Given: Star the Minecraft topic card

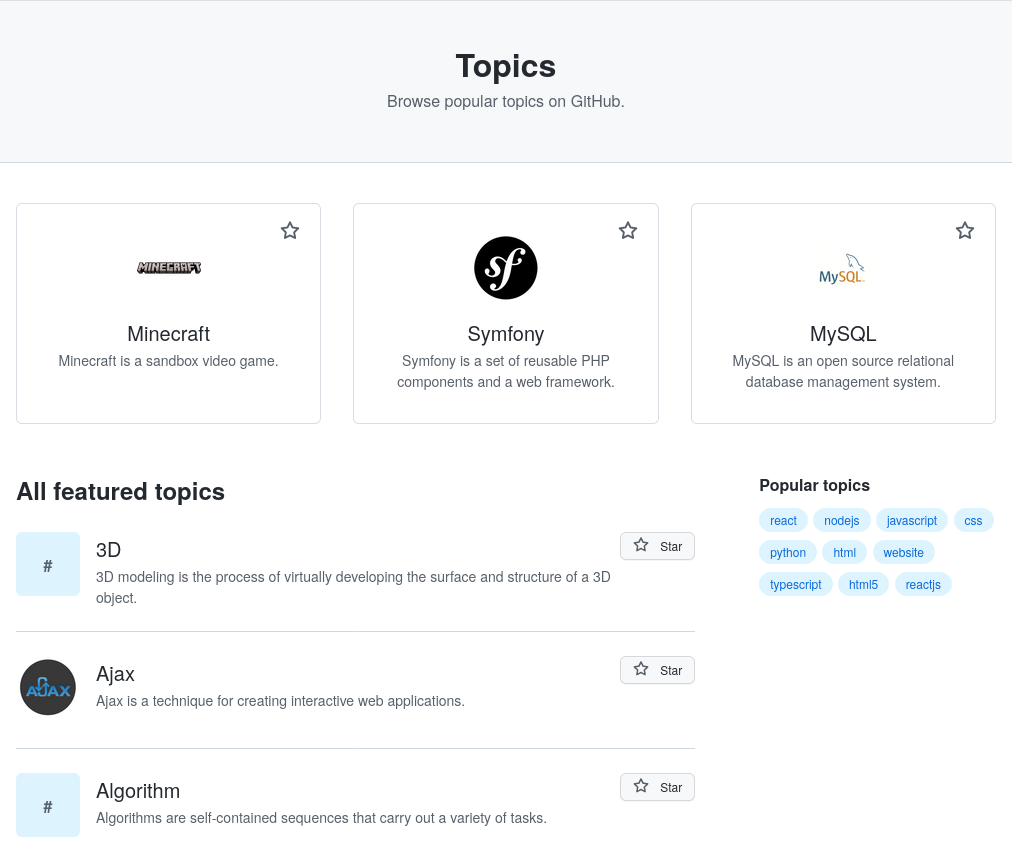Looking at the screenshot, I should [290, 231].
